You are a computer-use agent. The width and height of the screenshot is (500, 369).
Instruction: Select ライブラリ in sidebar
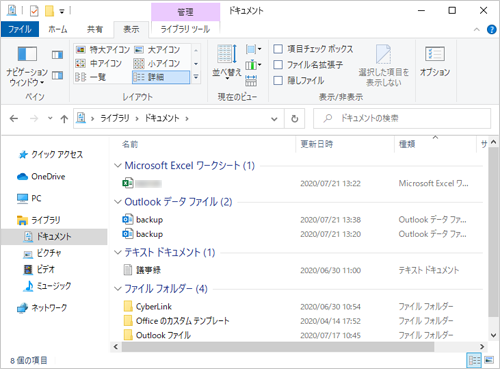(39, 220)
